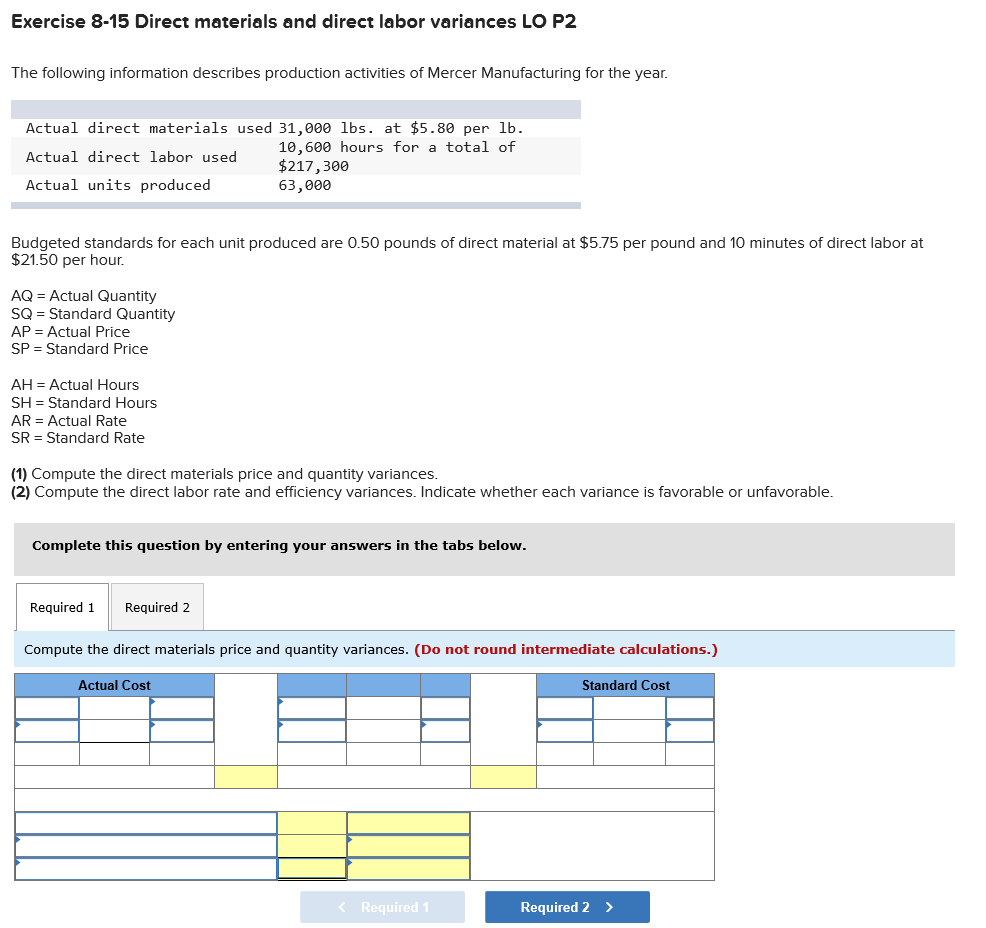The width and height of the screenshot is (986, 928).
Task: Click the 'AQ = Actual Quantity' definition
Action: (84, 296)
